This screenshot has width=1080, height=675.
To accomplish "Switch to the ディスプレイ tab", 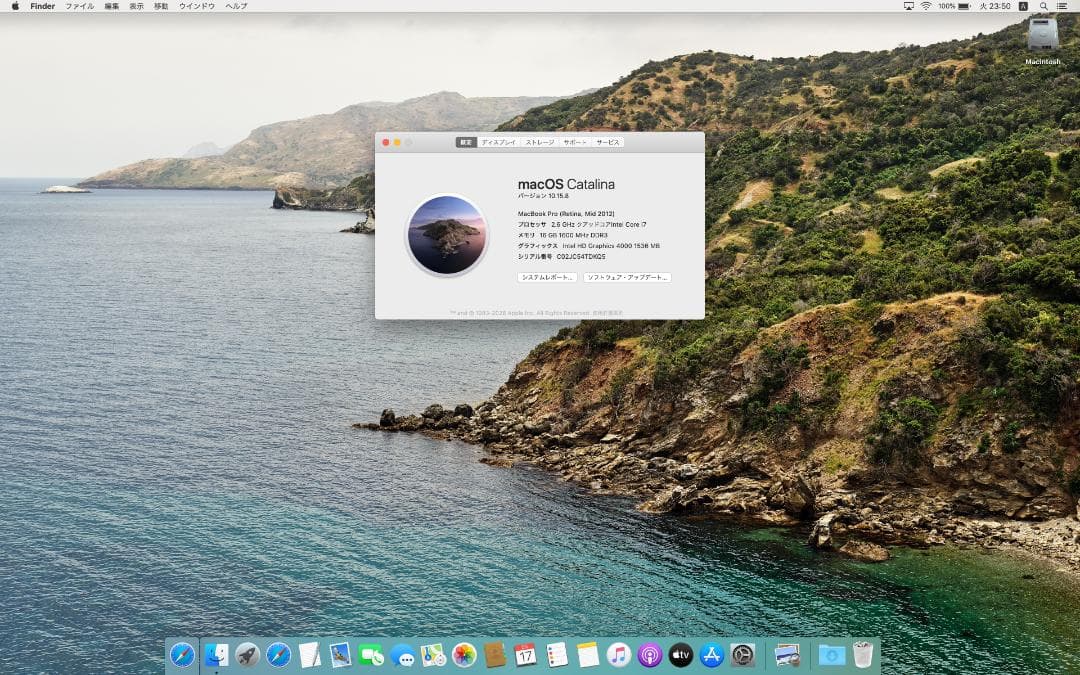I will (498, 143).
